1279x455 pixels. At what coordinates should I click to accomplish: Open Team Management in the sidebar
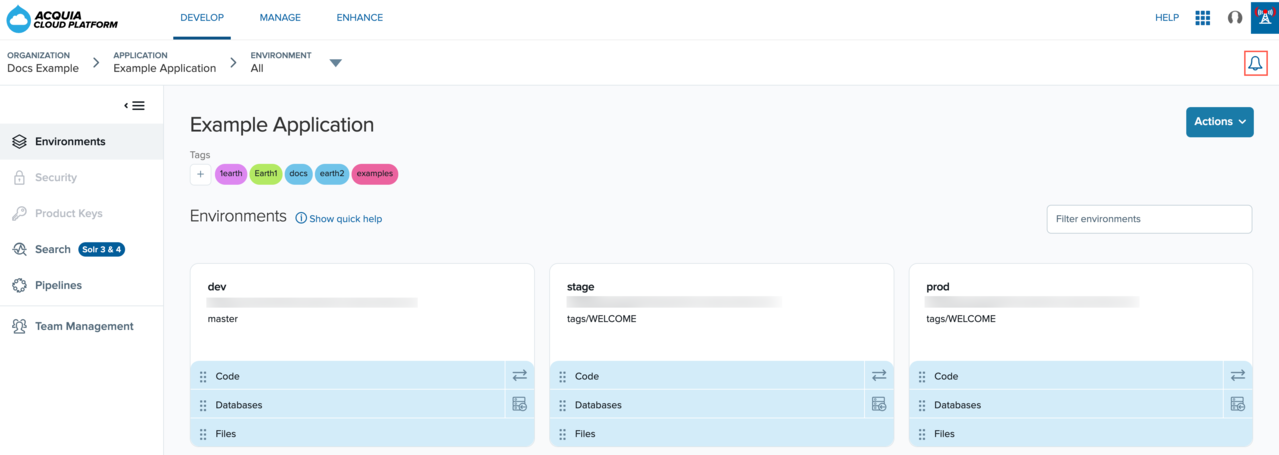pyautogui.click(x=81, y=327)
